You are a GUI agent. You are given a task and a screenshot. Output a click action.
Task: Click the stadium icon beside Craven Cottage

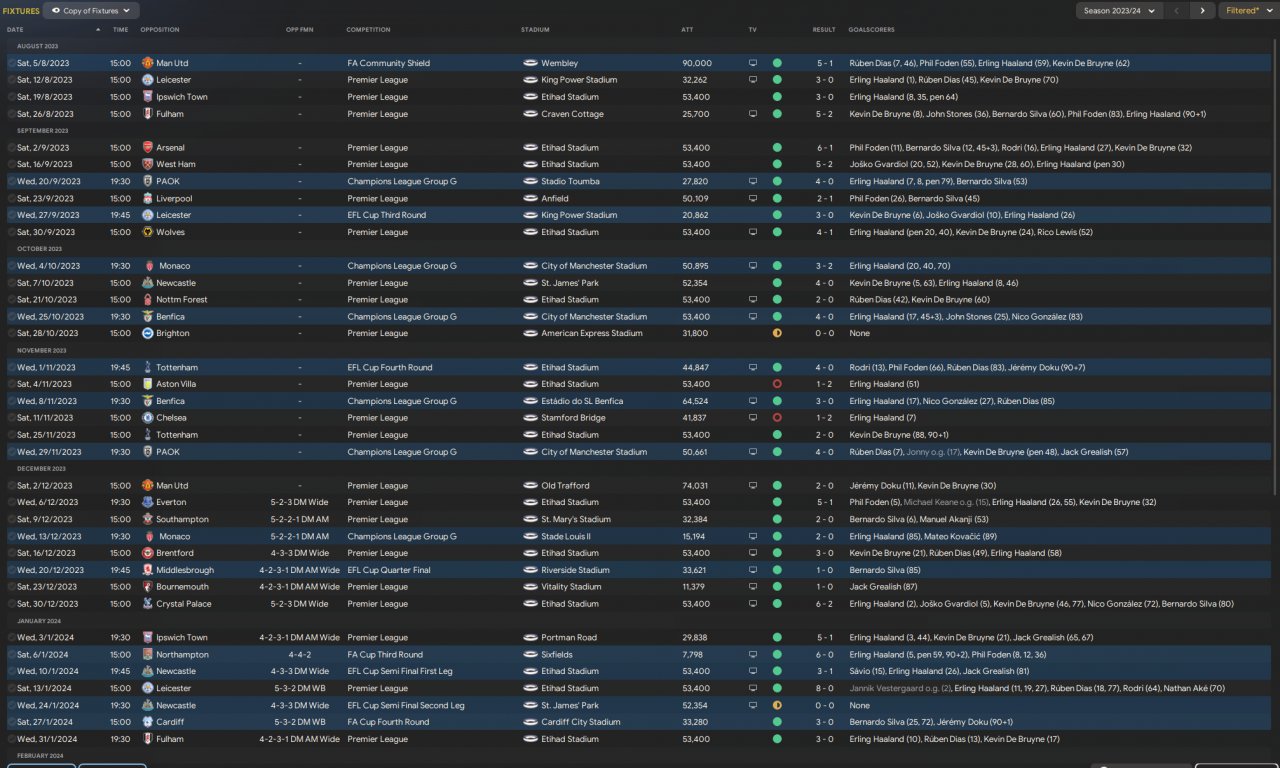click(x=530, y=114)
